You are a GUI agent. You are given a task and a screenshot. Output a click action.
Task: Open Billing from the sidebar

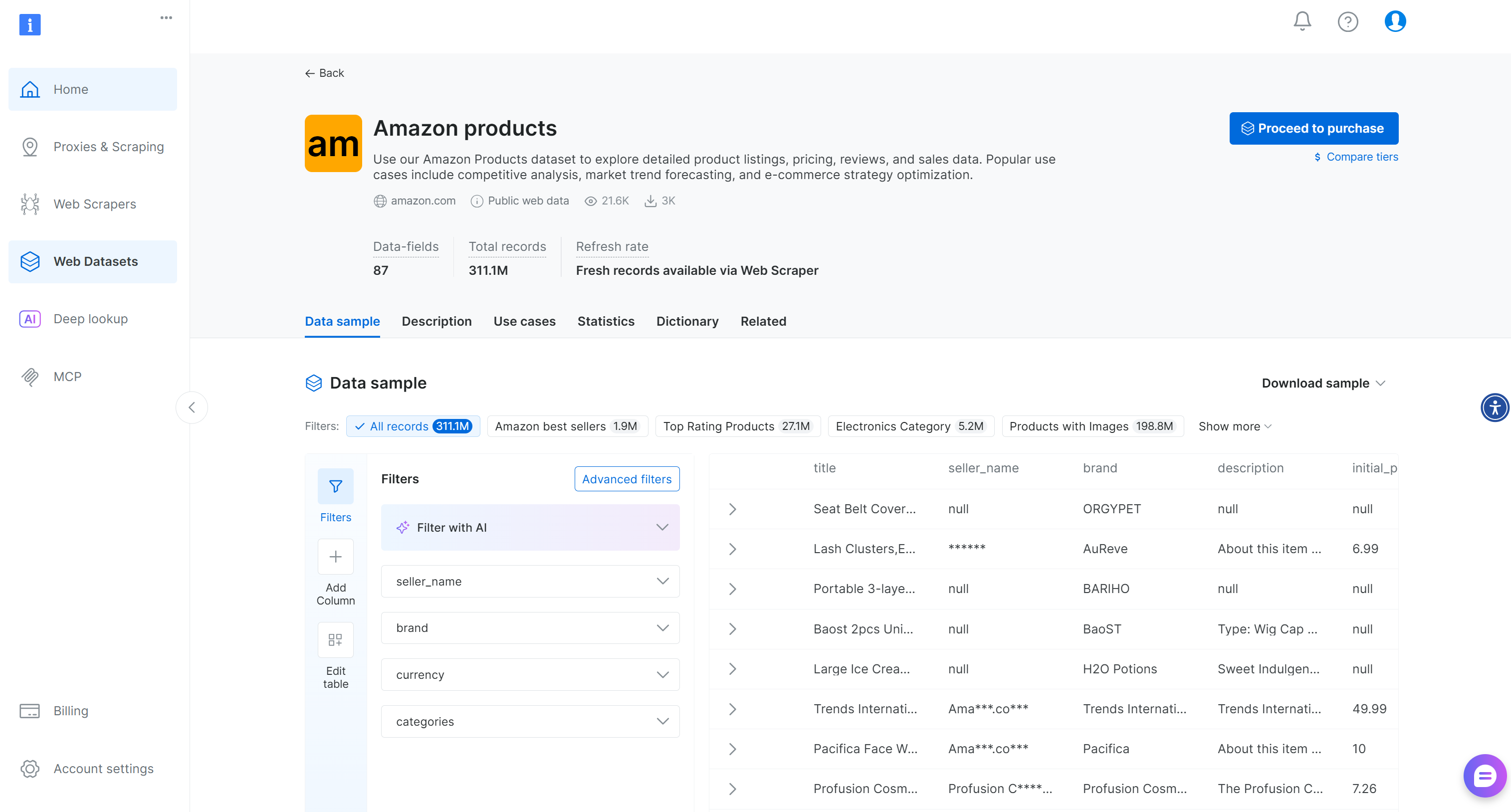point(71,711)
